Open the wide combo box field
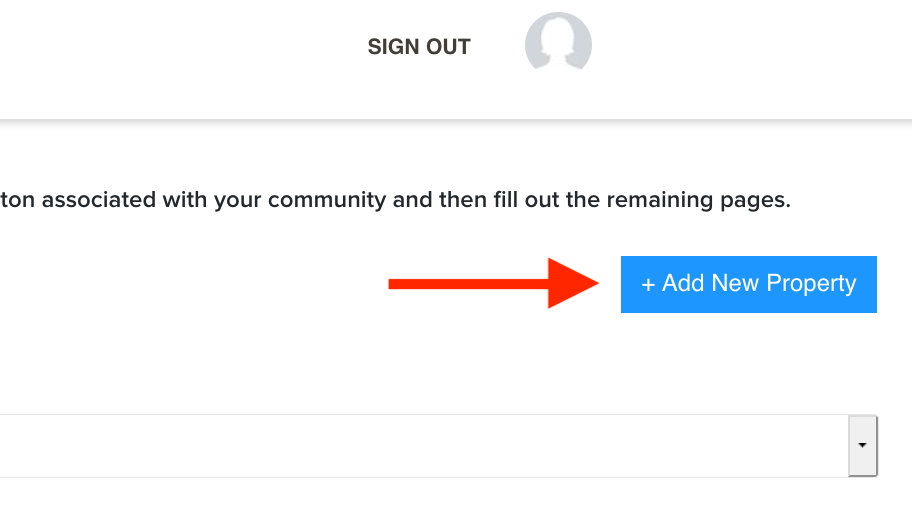 click(439, 446)
